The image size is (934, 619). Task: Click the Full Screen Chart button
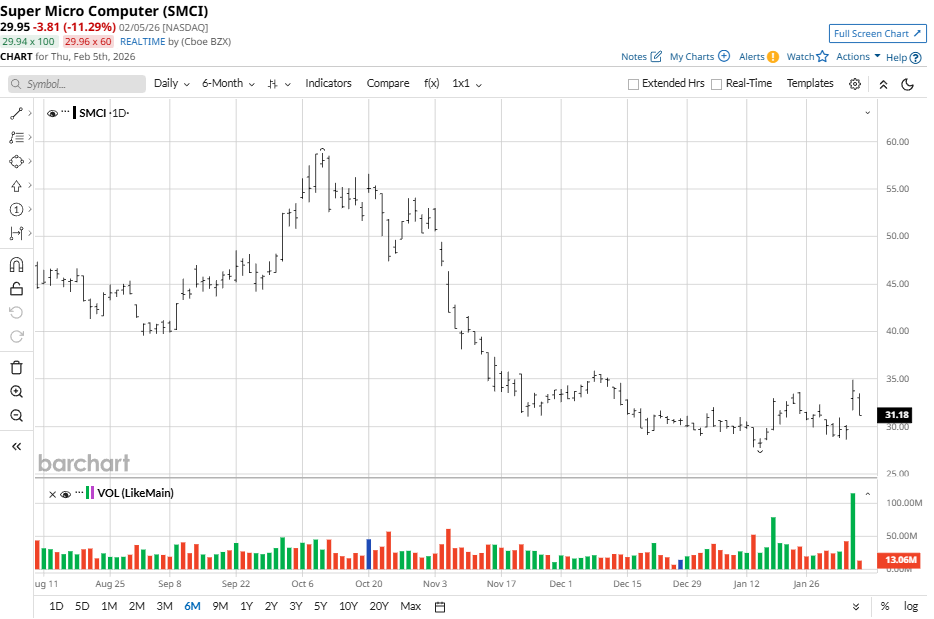coord(877,33)
